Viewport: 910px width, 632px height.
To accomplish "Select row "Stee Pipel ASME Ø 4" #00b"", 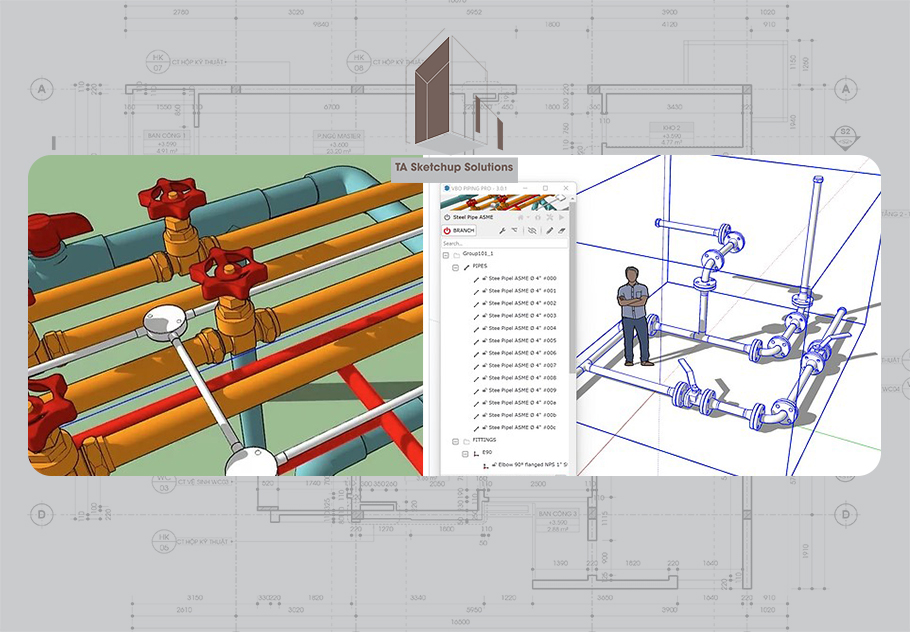I will coord(522,416).
